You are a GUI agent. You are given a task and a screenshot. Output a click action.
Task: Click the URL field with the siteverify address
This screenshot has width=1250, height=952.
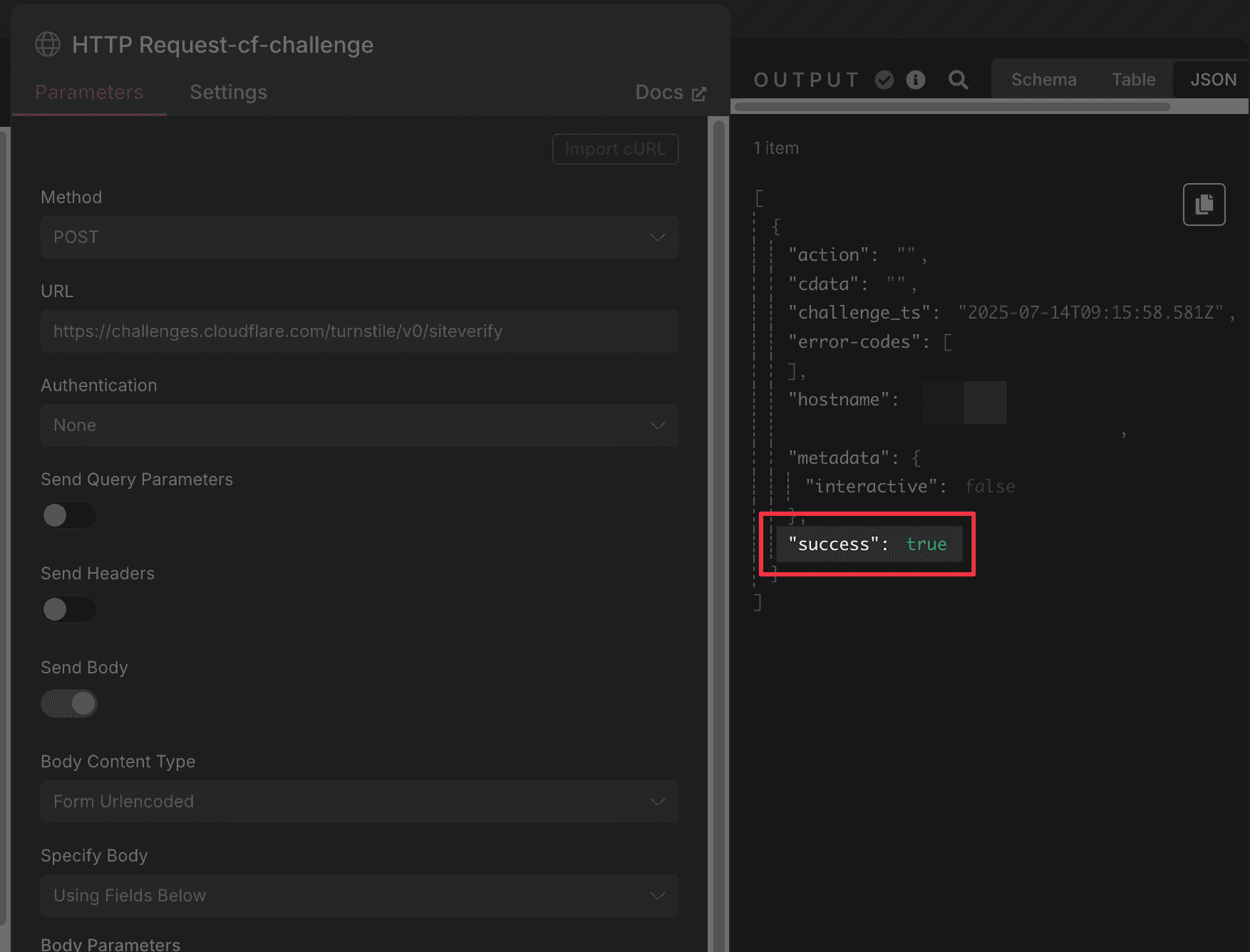click(x=359, y=331)
